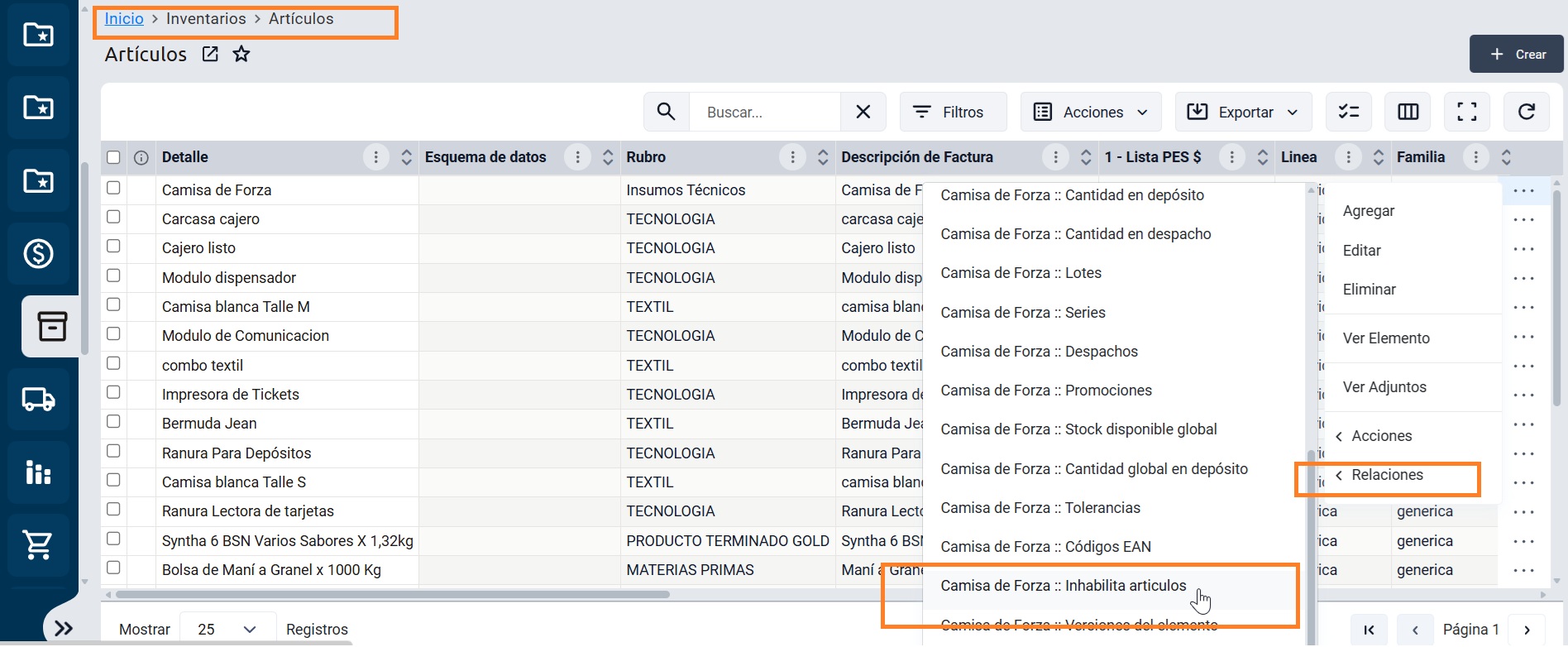This screenshot has height=647, width=1568.
Task: Sort by the Rubro column arrows
Action: (823, 157)
